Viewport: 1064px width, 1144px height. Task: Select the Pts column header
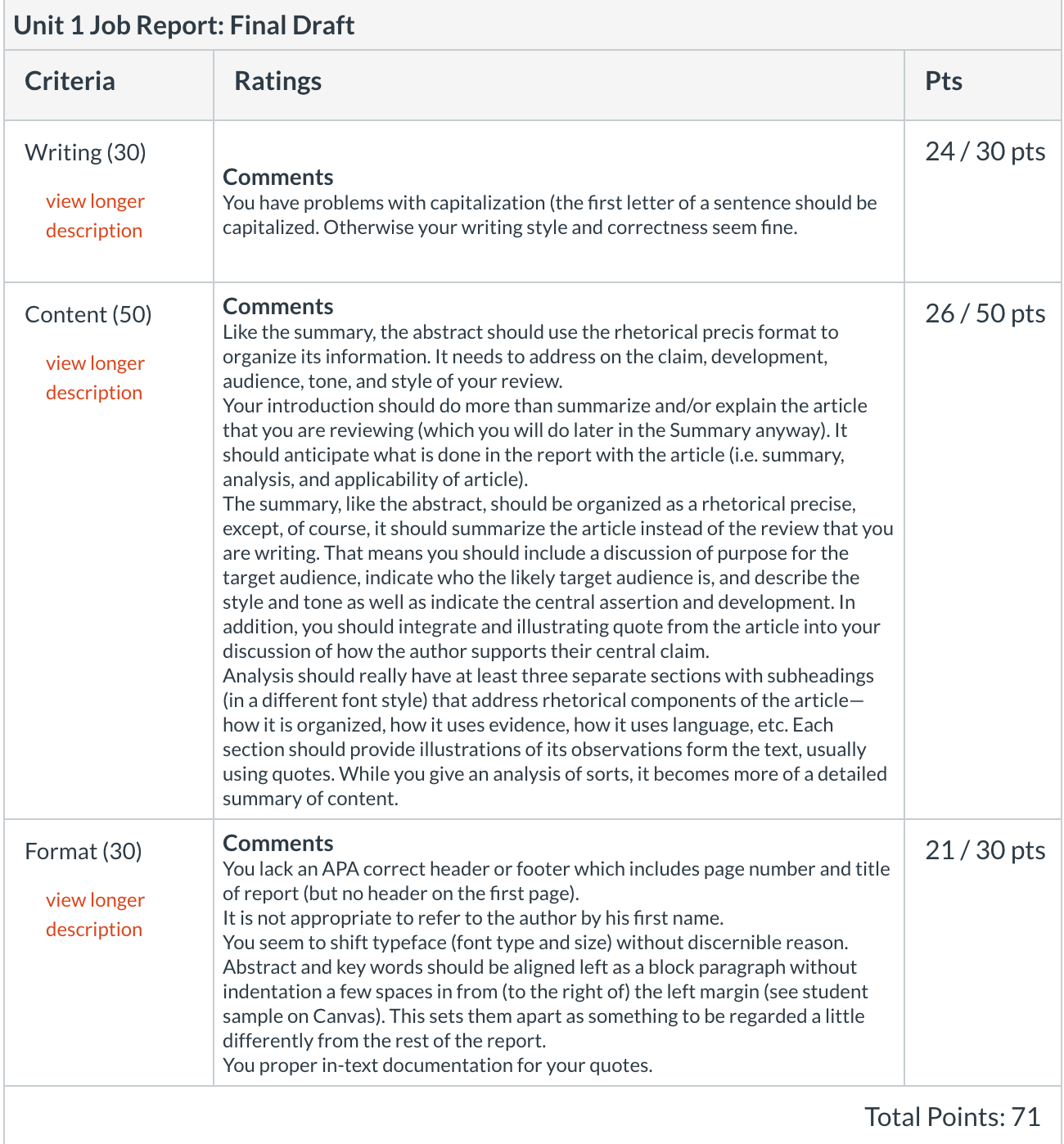pyautogui.click(x=944, y=81)
